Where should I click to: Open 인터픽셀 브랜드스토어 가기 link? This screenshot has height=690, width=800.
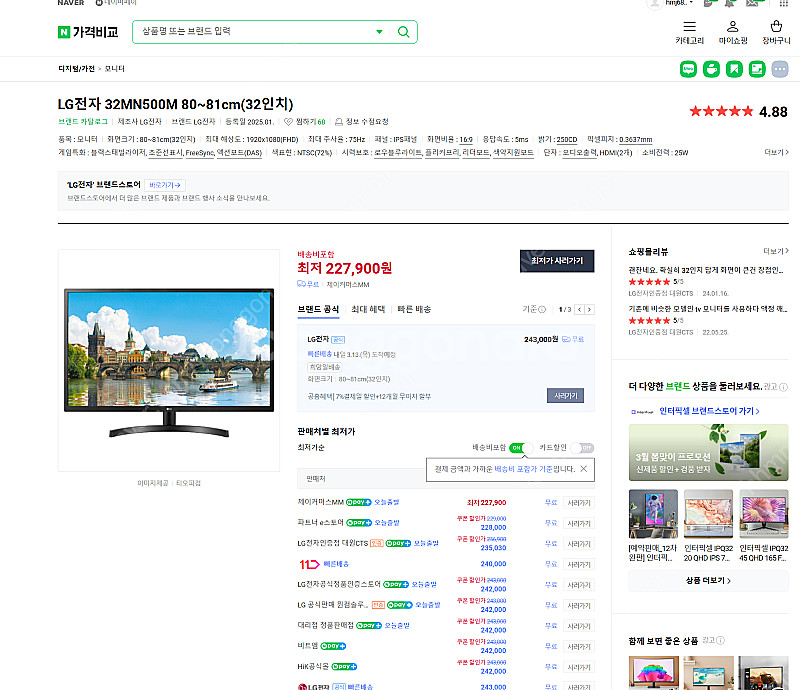point(709,411)
